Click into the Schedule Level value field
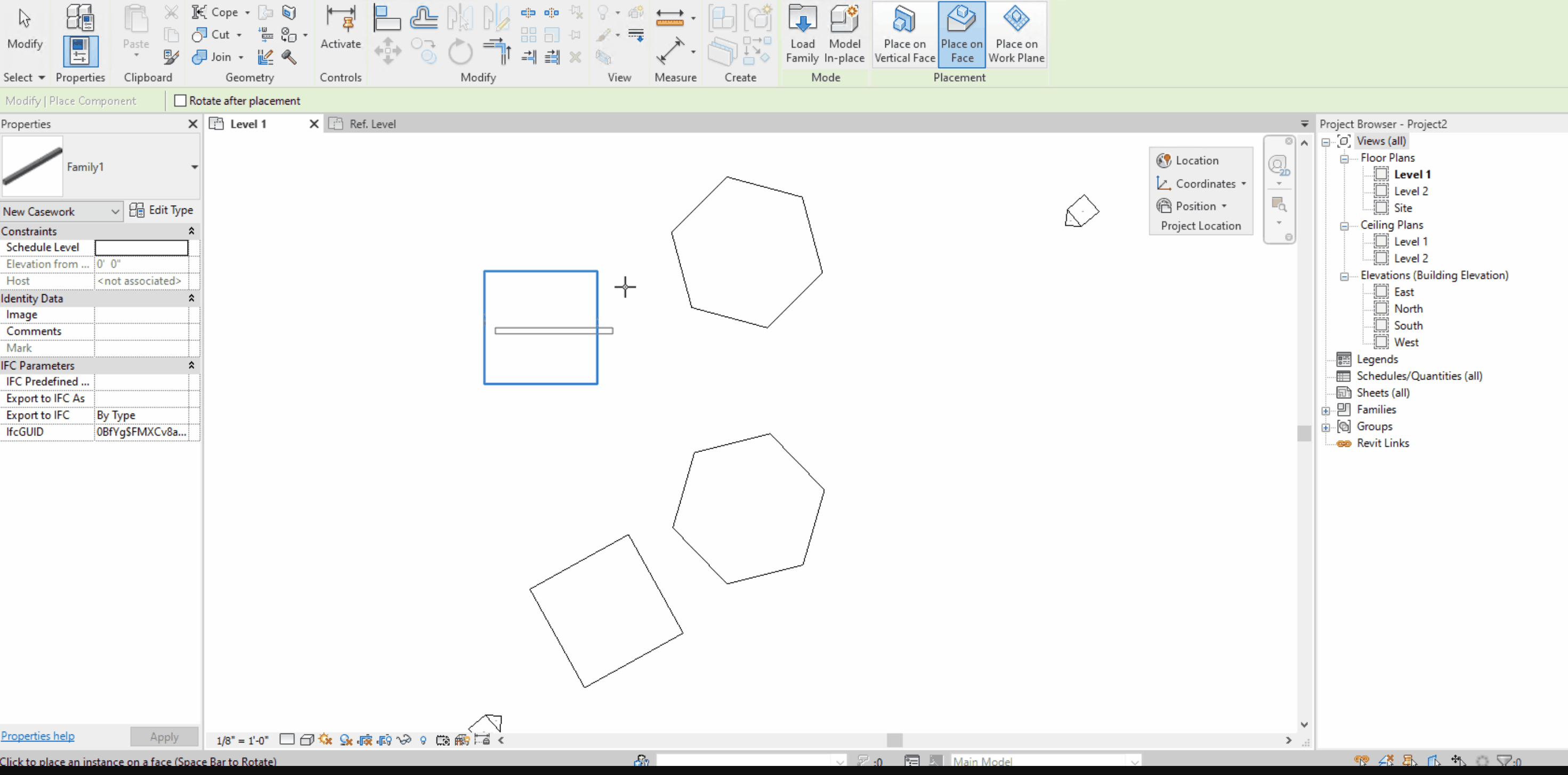Image resolution: width=1568 pixels, height=775 pixels. pyautogui.click(x=141, y=247)
